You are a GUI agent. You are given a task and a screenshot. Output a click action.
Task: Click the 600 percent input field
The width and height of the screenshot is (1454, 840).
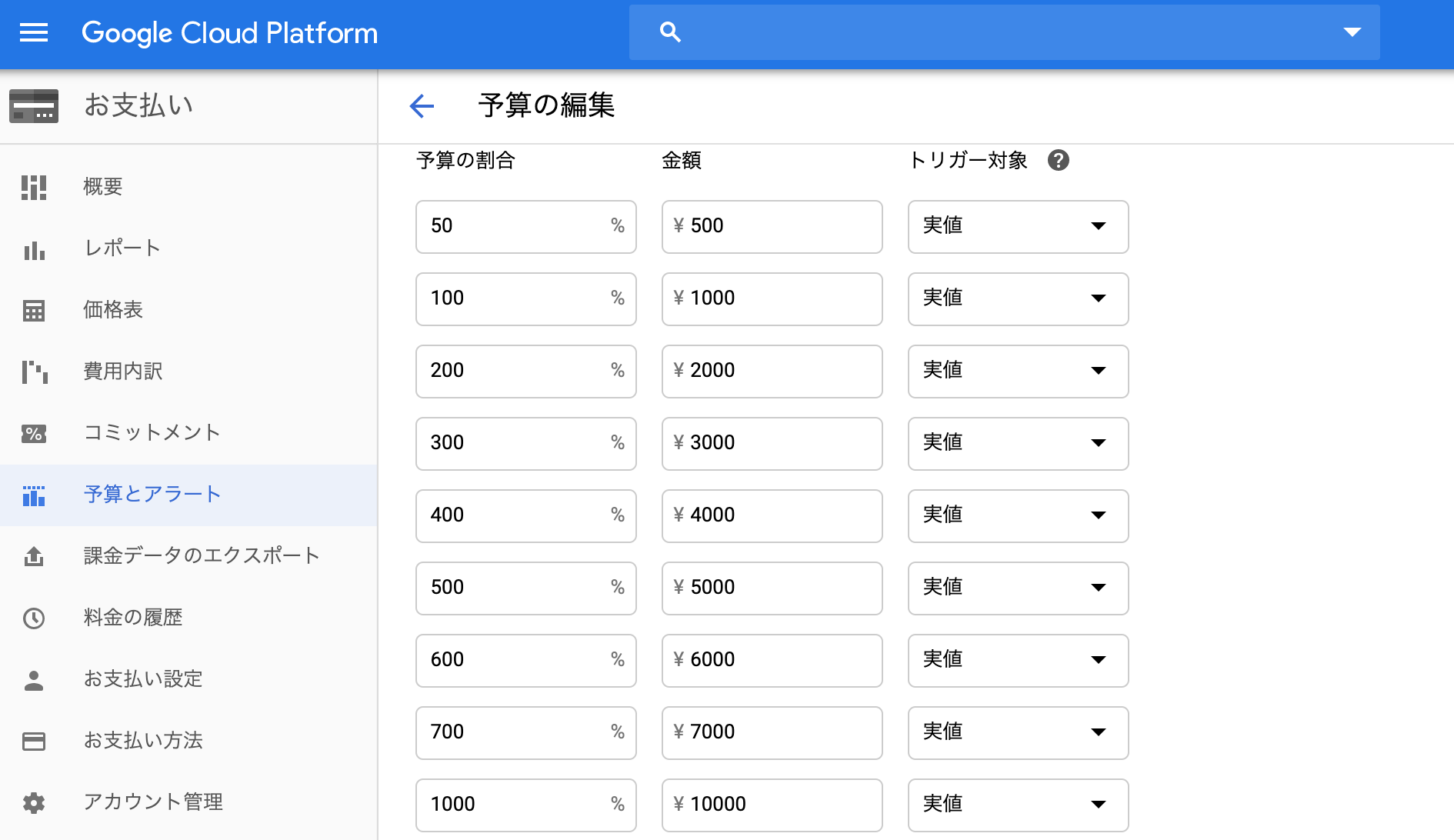(x=525, y=661)
